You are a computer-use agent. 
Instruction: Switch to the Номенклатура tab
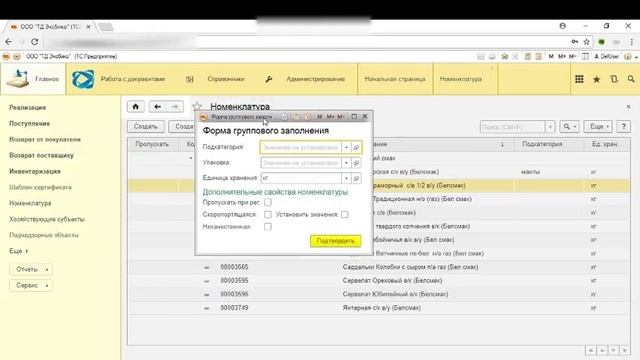click(x=466, y=79)
